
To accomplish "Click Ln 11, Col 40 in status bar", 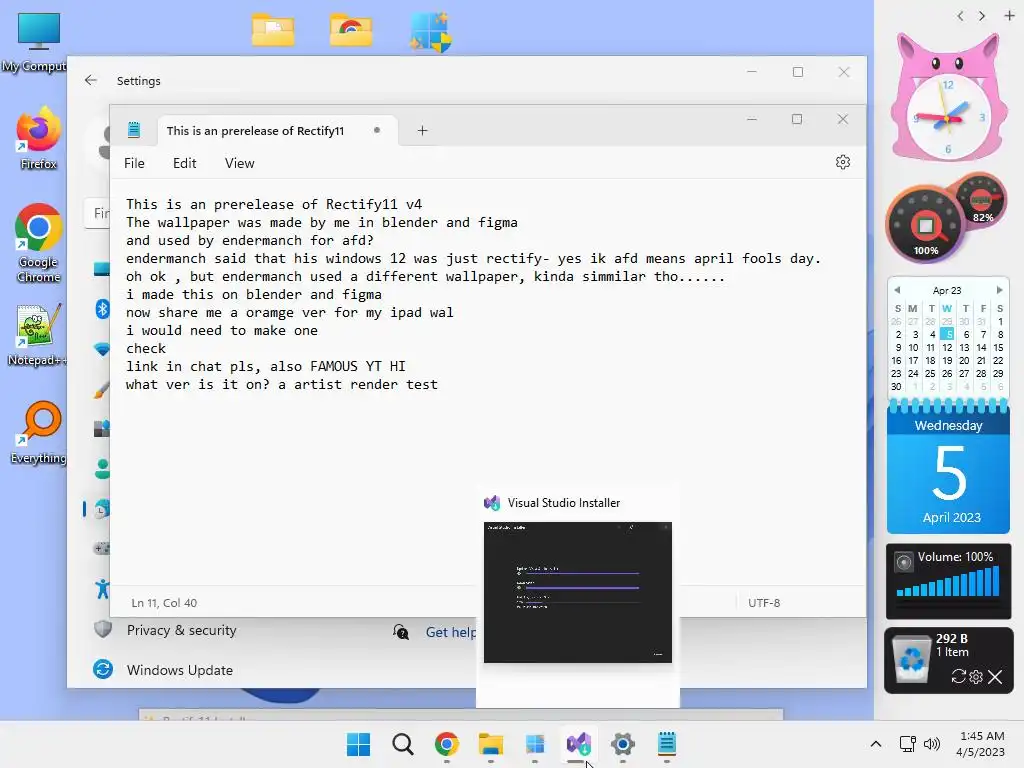I will click(164, 603).
